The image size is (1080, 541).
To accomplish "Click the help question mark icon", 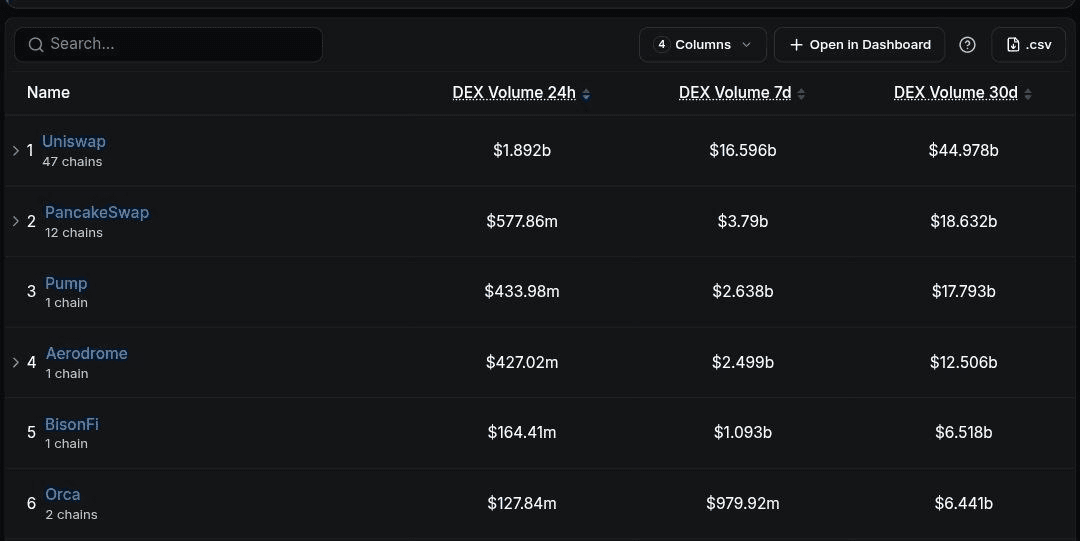I will pyautogui.click(x=967, y=45).
